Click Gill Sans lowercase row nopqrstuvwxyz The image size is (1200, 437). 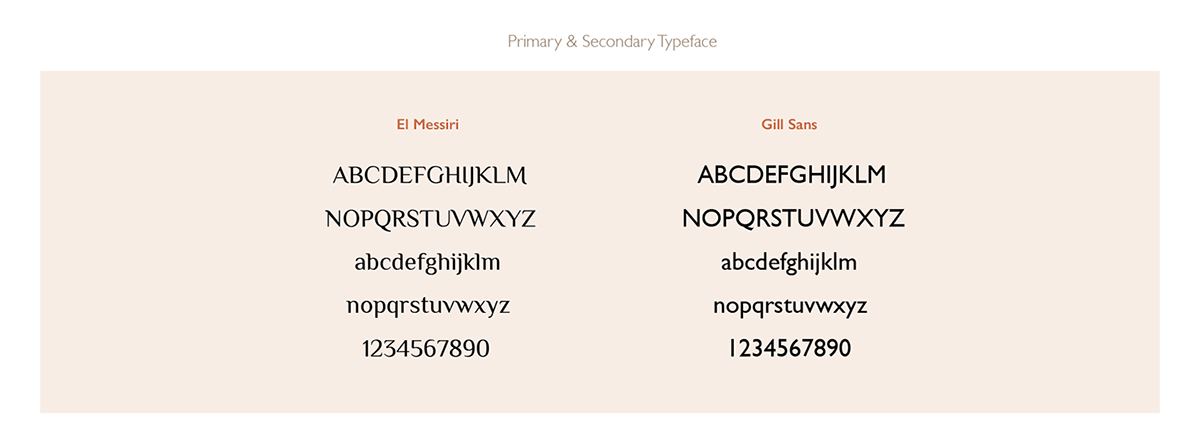click(790, 306)
